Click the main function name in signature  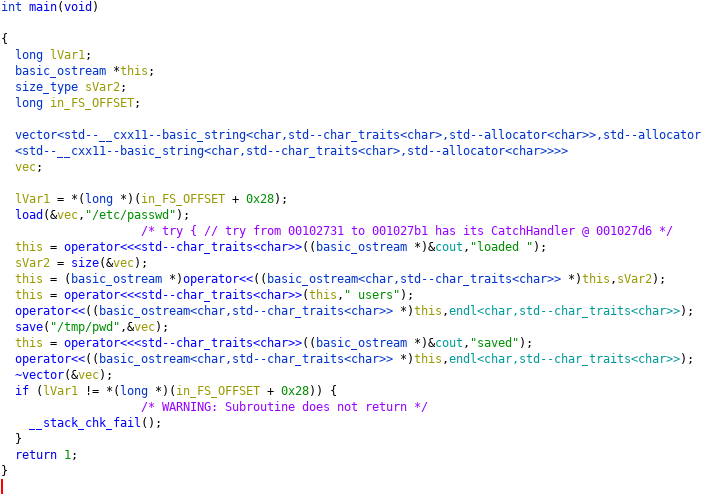coord(43,7)
